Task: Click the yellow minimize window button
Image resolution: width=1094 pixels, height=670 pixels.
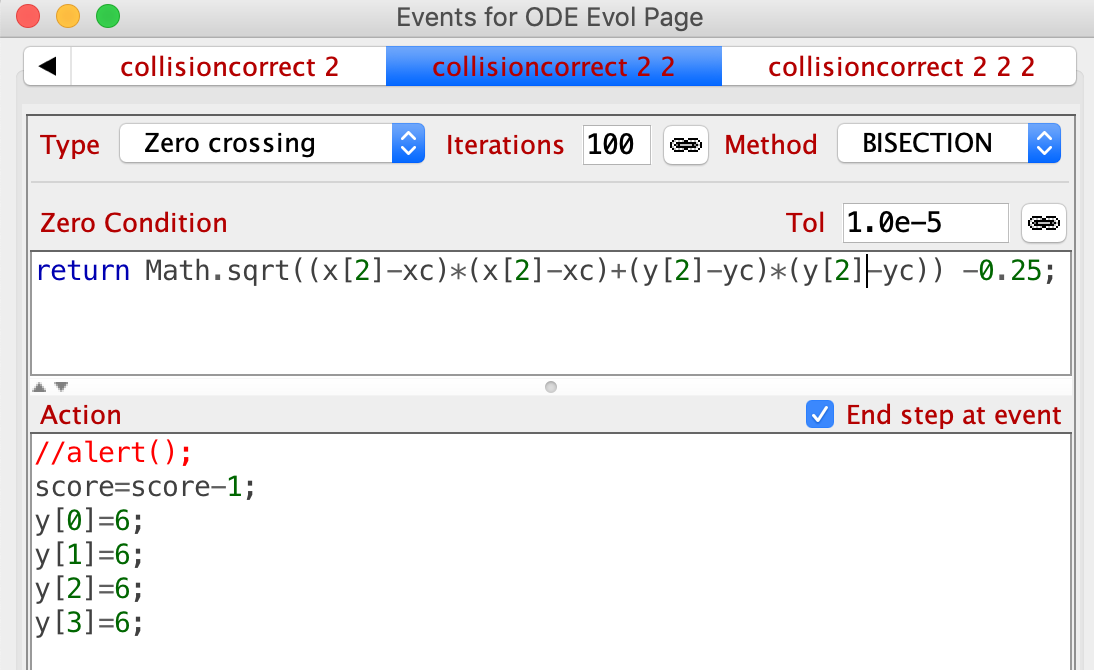Action: pos(68,16)
